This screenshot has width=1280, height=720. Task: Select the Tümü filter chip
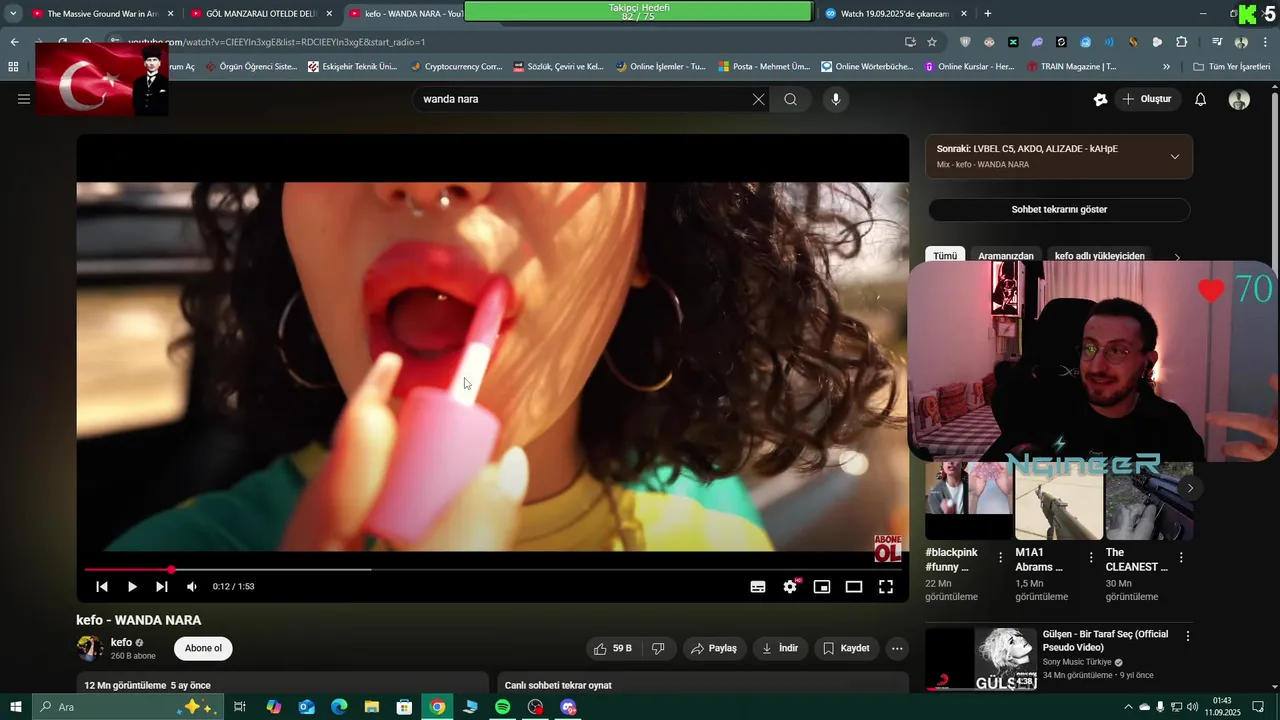945,256
